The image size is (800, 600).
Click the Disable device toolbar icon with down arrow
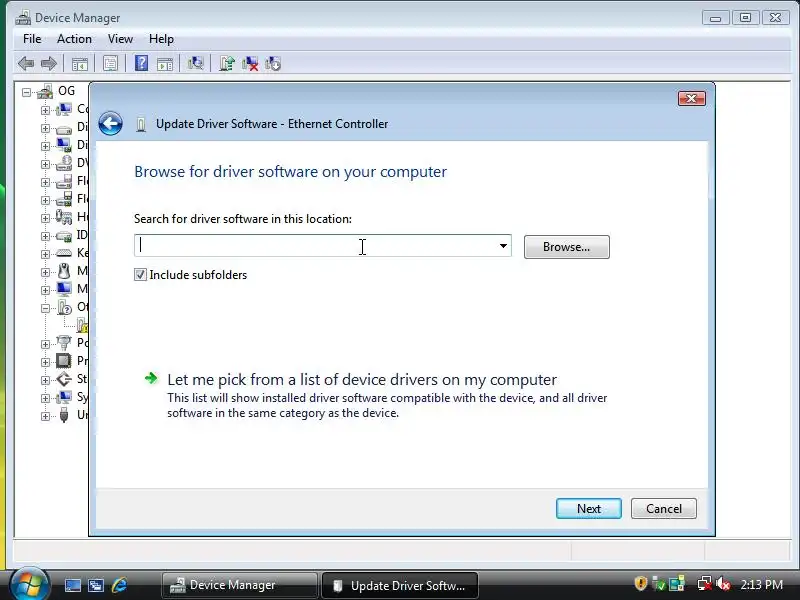click(273, 64)
